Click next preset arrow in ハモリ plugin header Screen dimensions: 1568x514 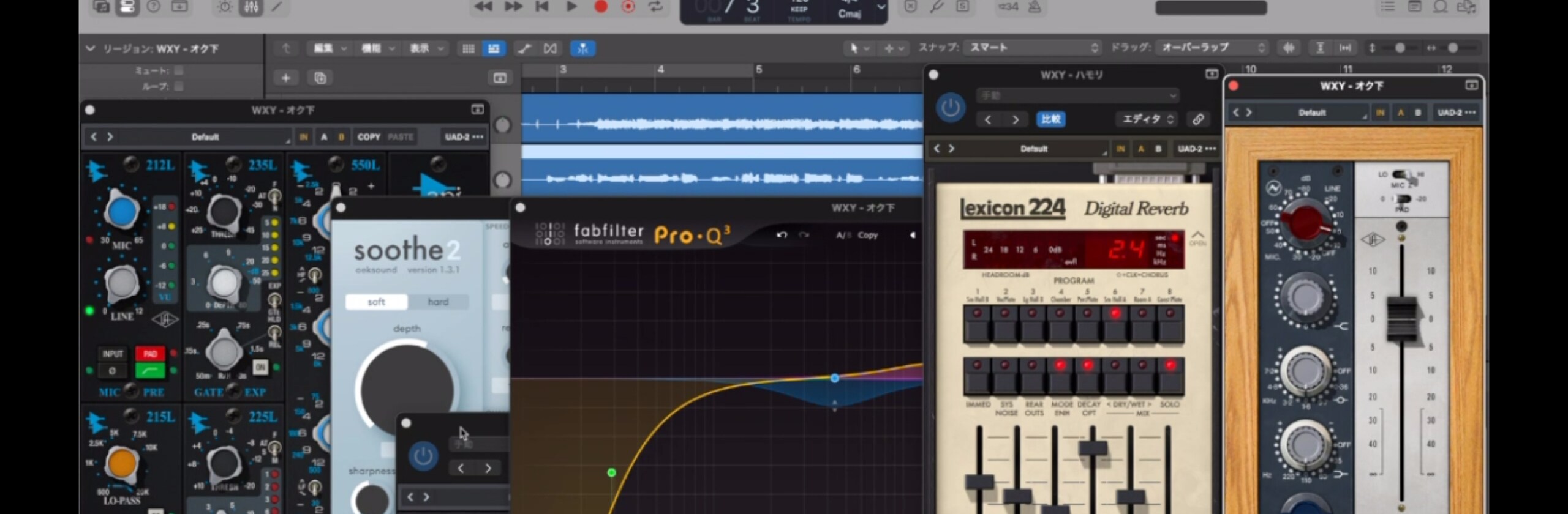point(1015,119)
